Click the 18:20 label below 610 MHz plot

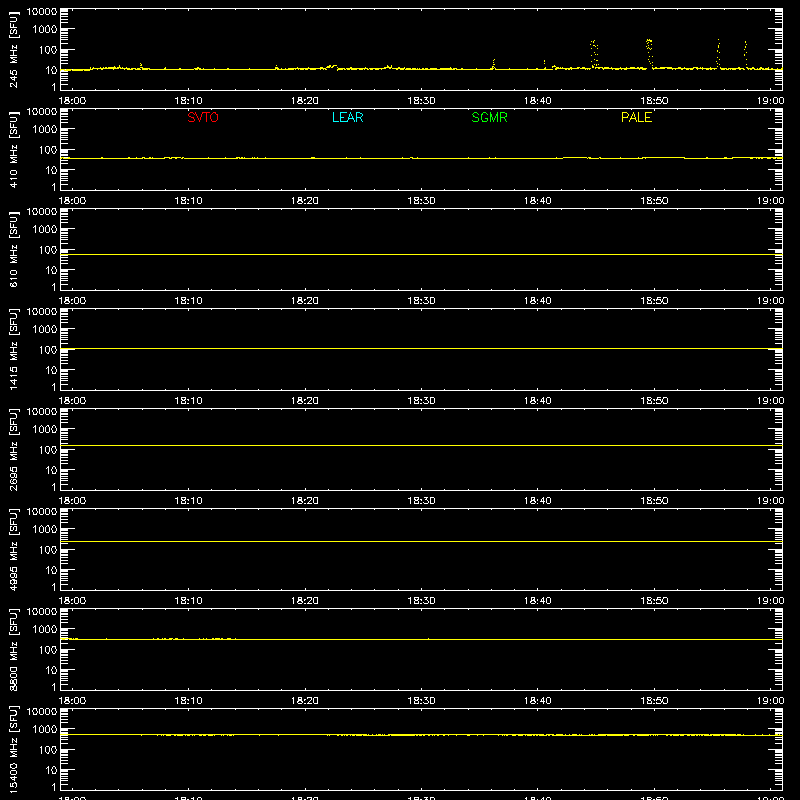pos(305,301)
